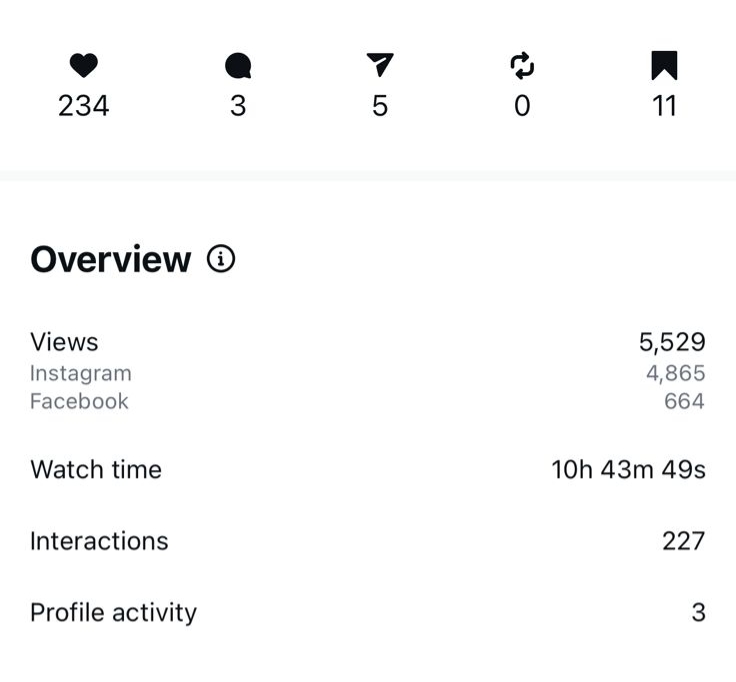This screenshot has height=682, width=736.
Task: Open the Watch time metric
Action: (x=96, y=469)
